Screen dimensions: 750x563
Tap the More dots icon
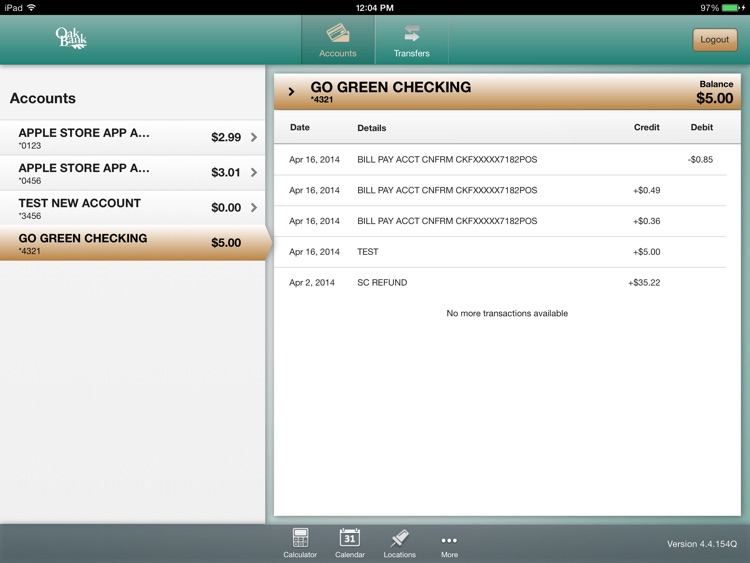pos(449,541)
